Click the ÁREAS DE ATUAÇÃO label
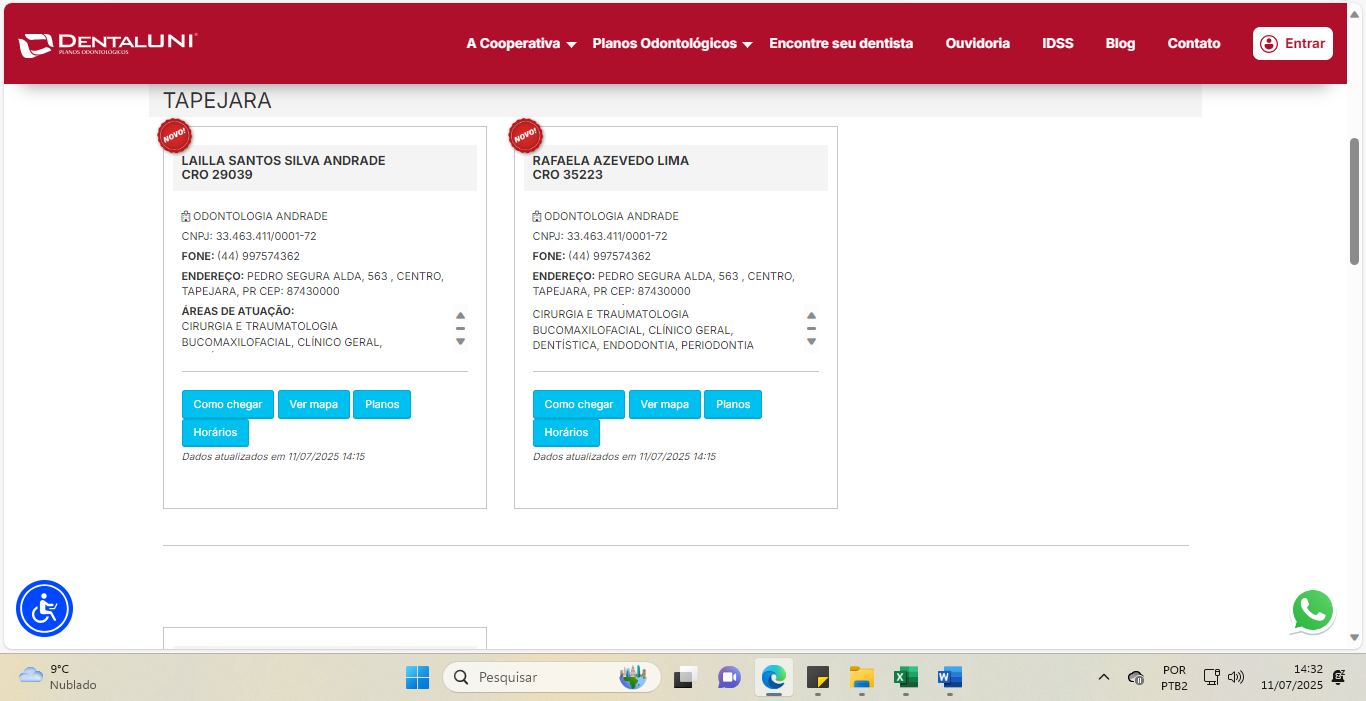Screen dimensions: 1366x701 coord(238,311)
